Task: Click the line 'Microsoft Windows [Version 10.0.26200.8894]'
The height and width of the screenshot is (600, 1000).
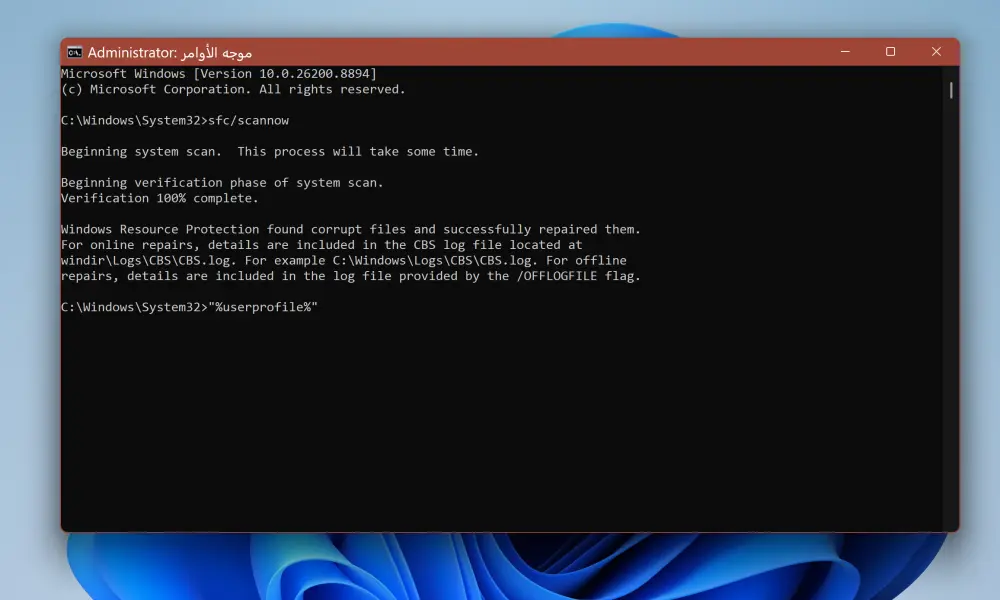Action: pyautogui.click(x=219, y=74)
